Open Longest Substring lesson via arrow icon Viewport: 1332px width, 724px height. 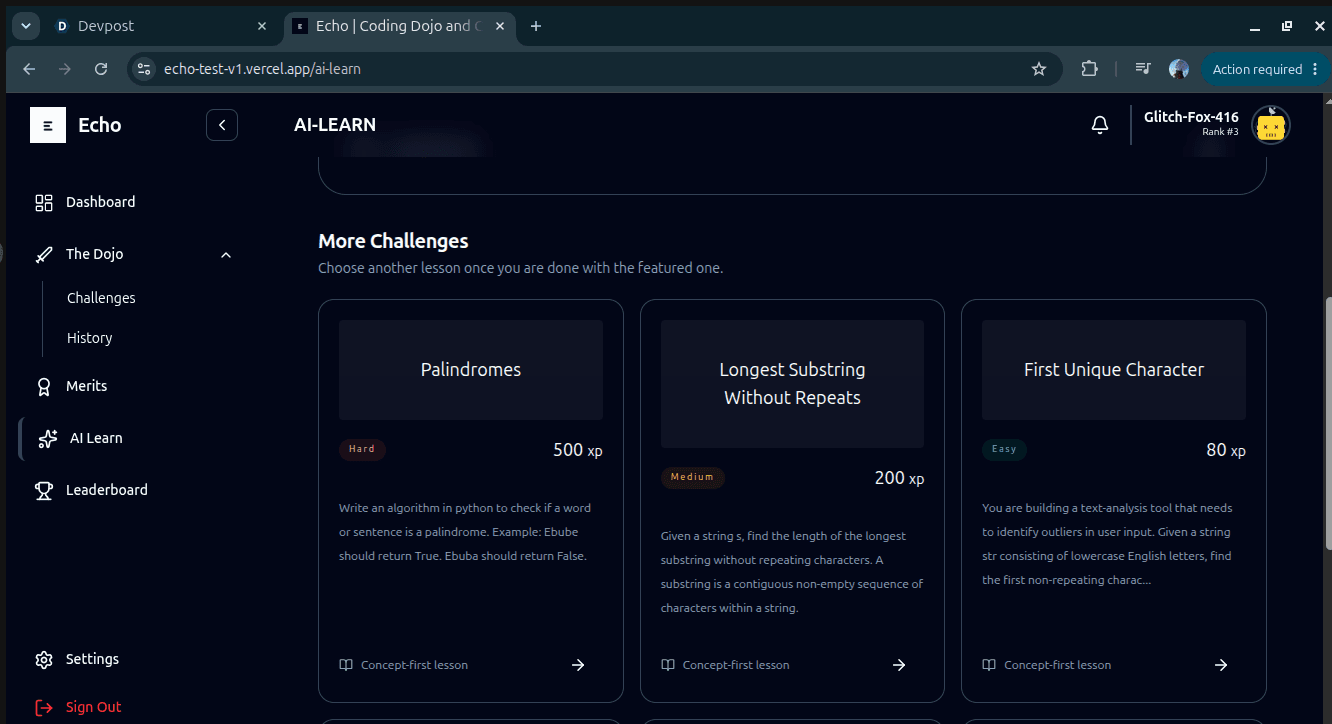899,665
